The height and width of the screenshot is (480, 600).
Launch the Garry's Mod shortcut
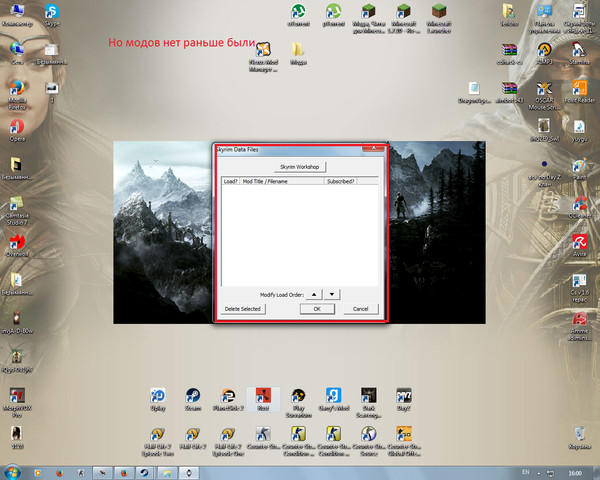[x=333, y=400]
